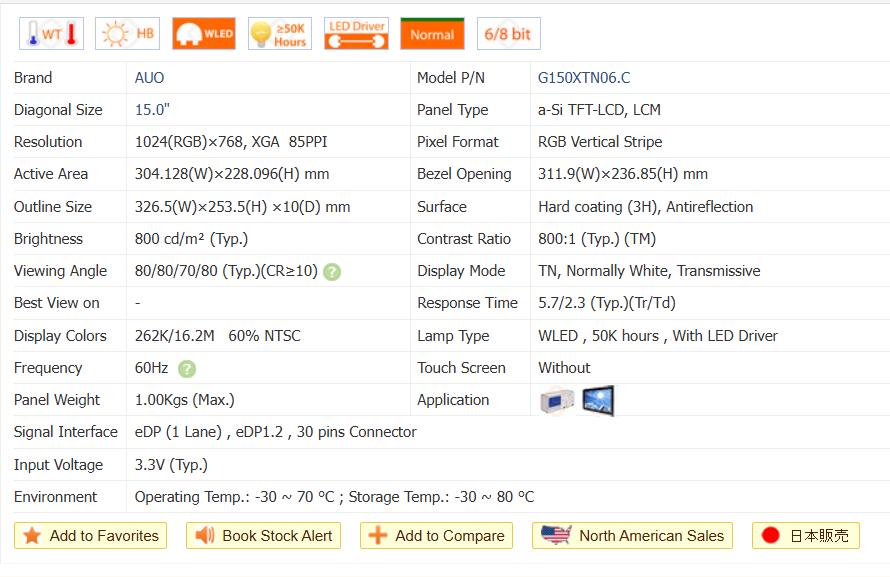Click help icon next to Viewing Angle

point(332,272)
